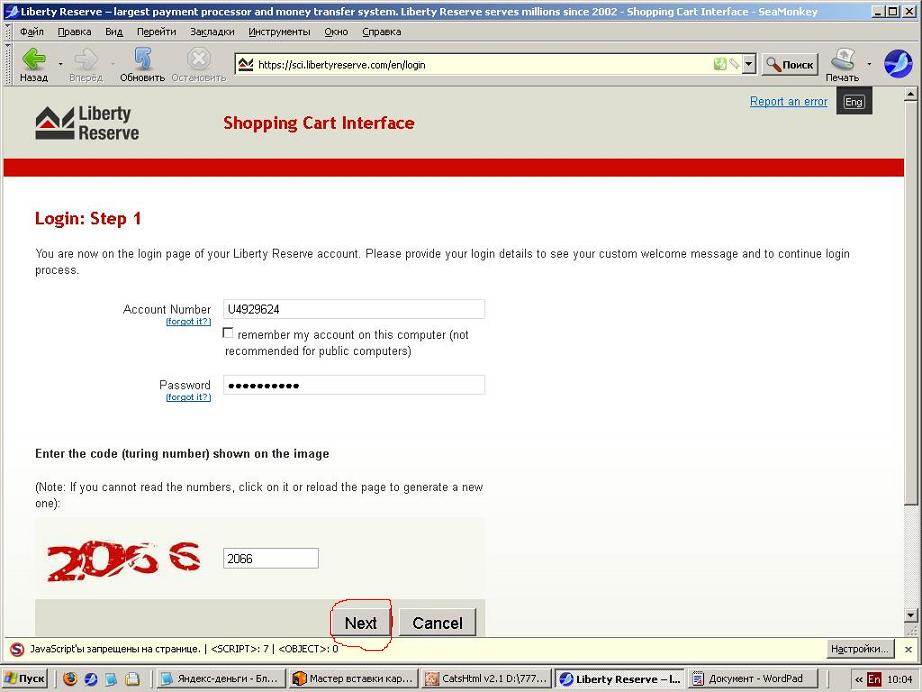Open the URL bar history dropdown
Screen dimensions: 922x692
tap(749, 64)
